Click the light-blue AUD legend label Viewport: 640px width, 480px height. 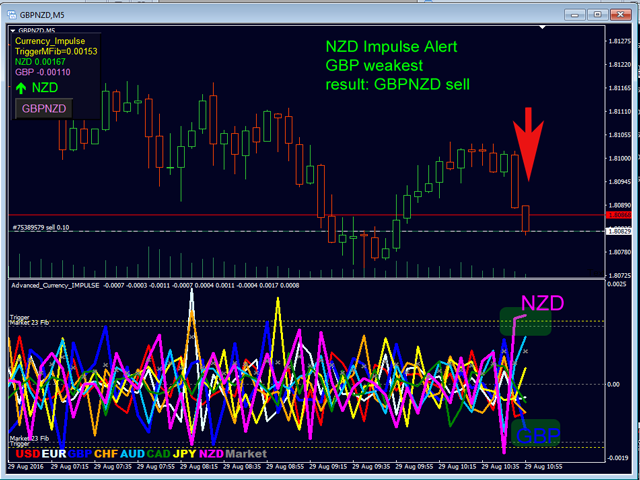[x=133, y=454]
